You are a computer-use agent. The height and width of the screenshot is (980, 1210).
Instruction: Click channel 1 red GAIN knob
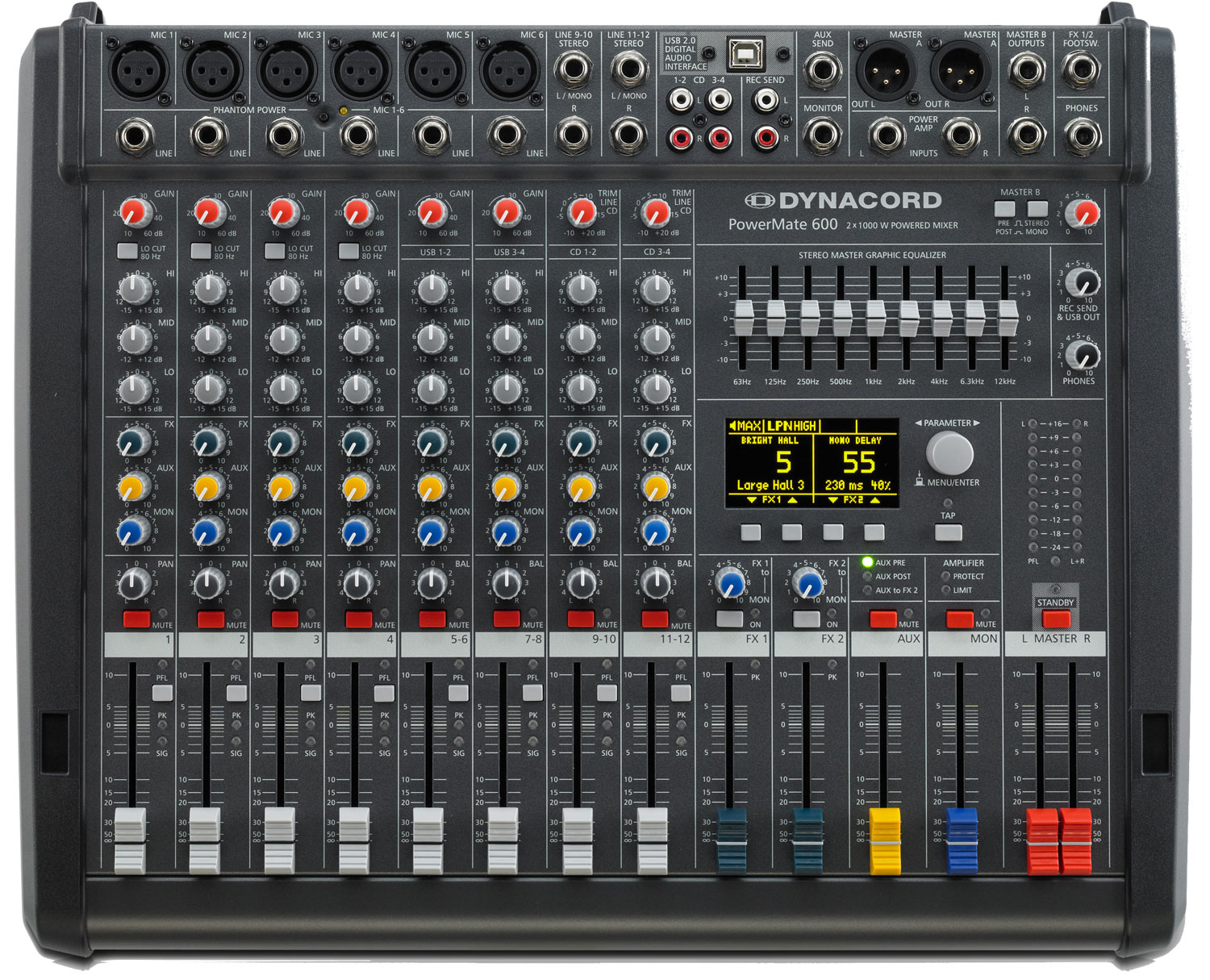(x=136, y=213)
